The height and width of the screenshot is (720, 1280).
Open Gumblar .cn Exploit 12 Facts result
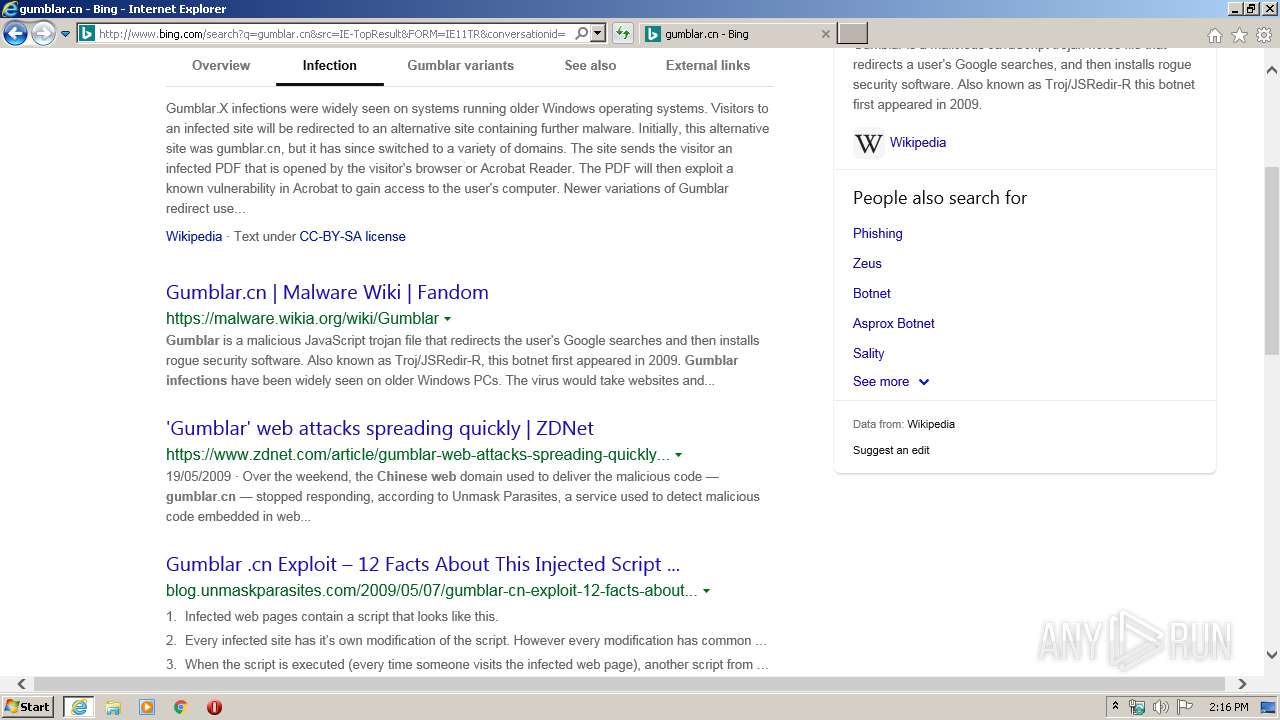[x=423, y=564]
